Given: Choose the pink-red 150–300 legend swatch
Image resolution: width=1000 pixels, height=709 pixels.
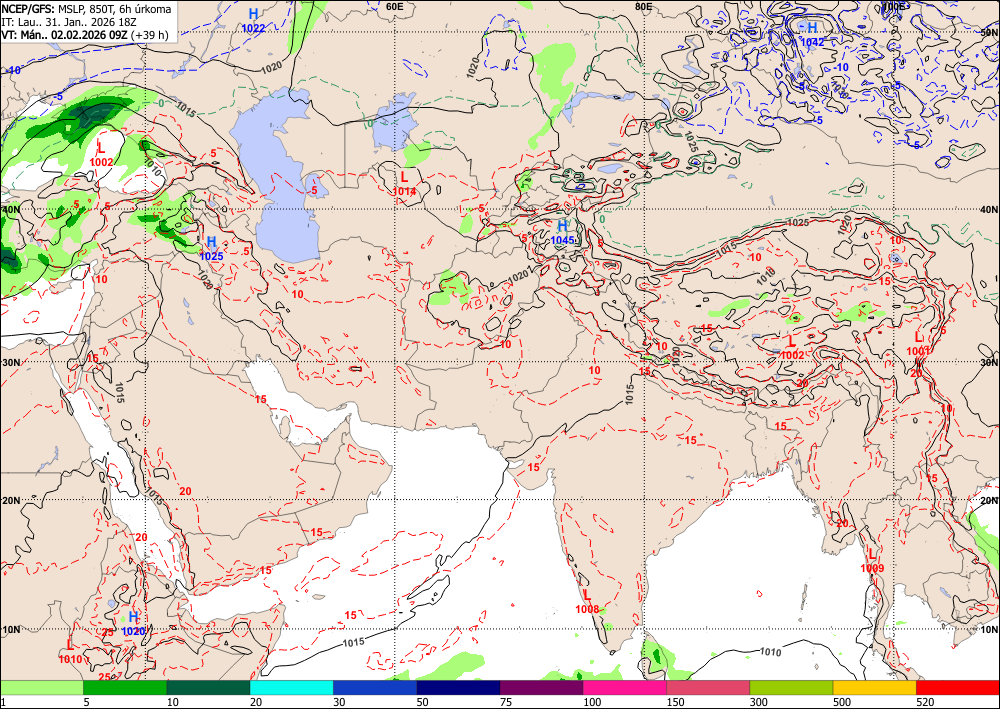Looking at the screenshot, I should pos(708,688).
